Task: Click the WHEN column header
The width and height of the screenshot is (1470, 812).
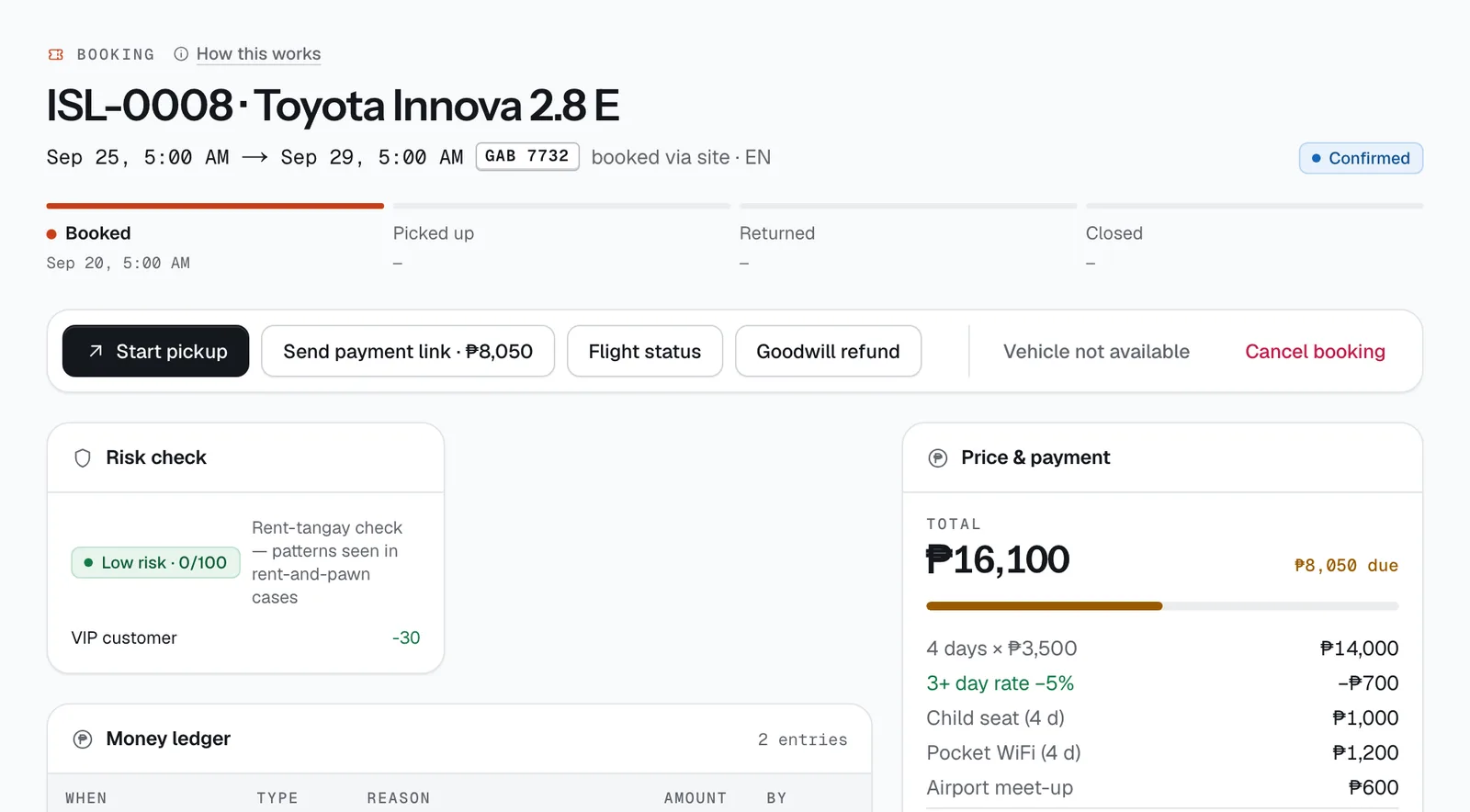Action: pyautogui.click(x=86, y=798)
